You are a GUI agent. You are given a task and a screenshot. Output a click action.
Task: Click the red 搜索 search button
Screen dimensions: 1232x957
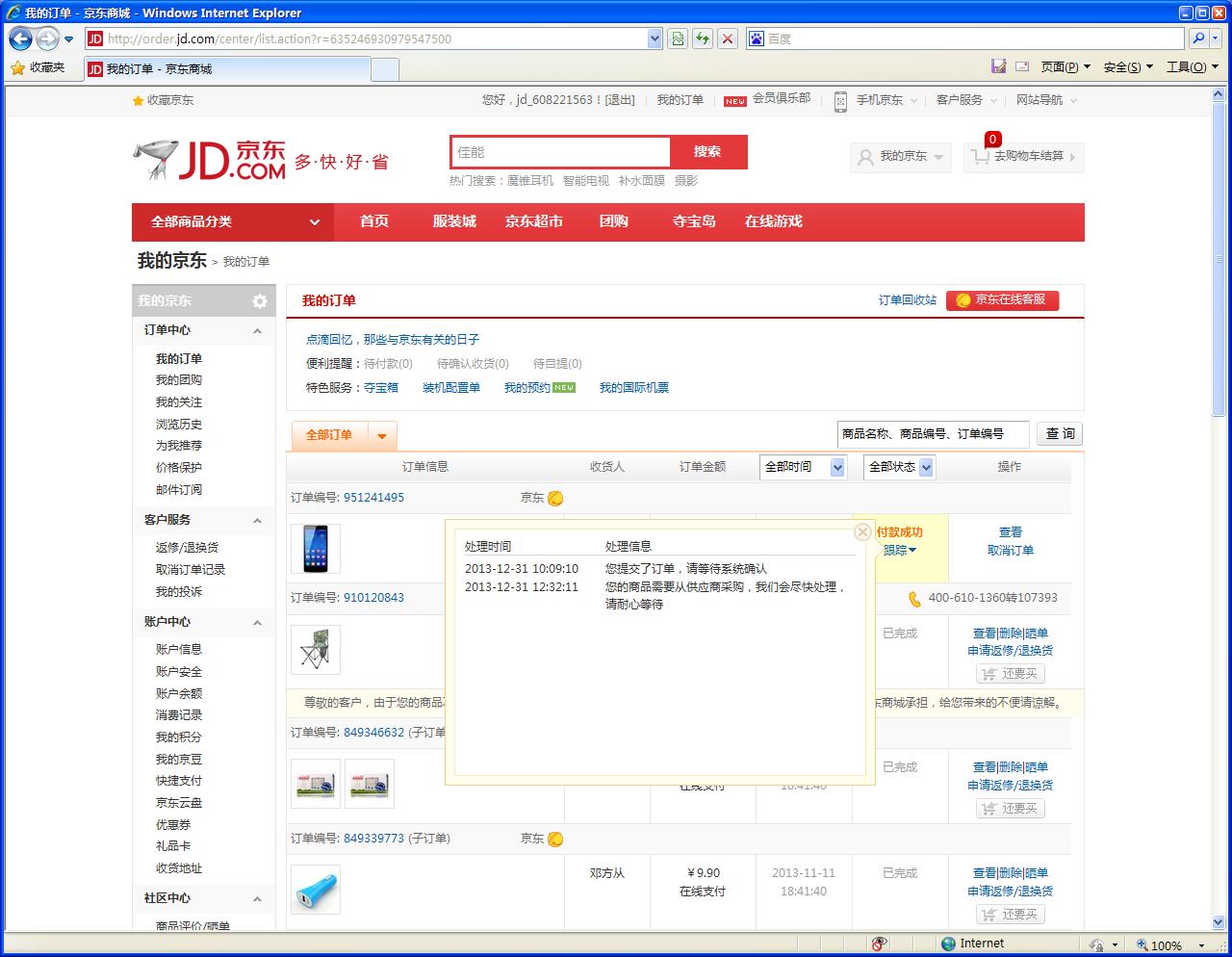(707, 152)
